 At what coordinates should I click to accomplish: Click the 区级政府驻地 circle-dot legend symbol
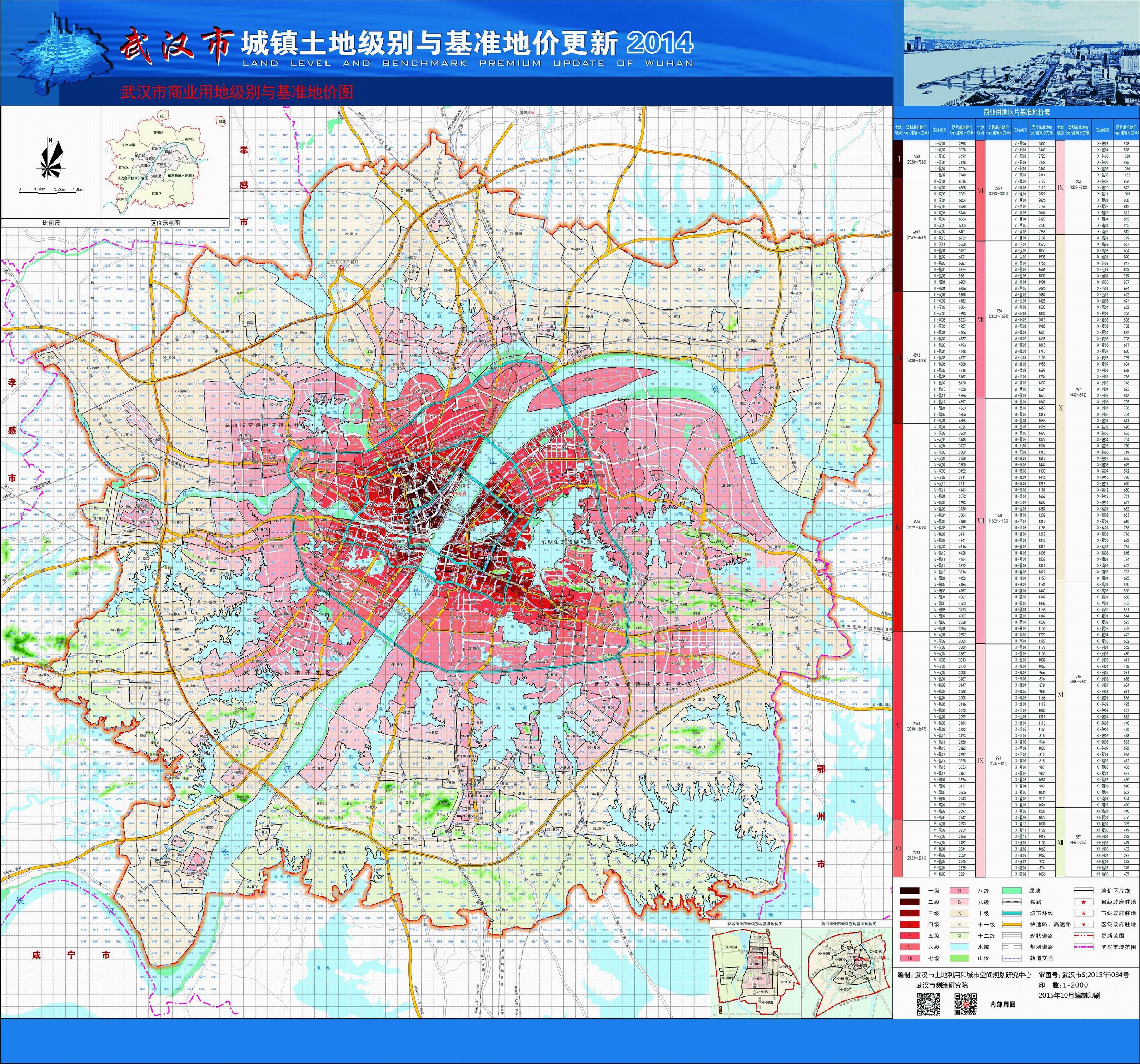[x=1084, y=925]
